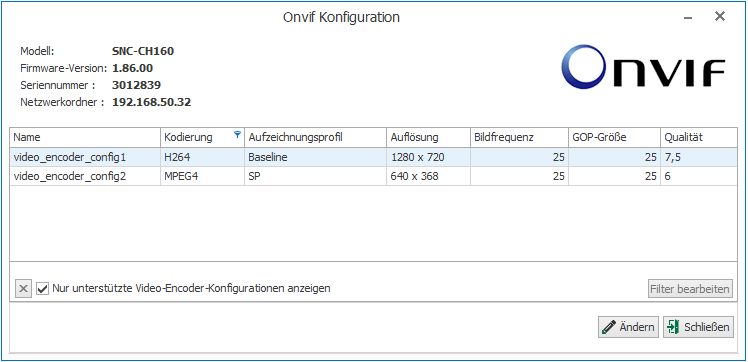Uncheck Nur unterstützte Video-Encoder-Konfigurationen anzeigen
The image size is (748, 362).
pos(43,289)
